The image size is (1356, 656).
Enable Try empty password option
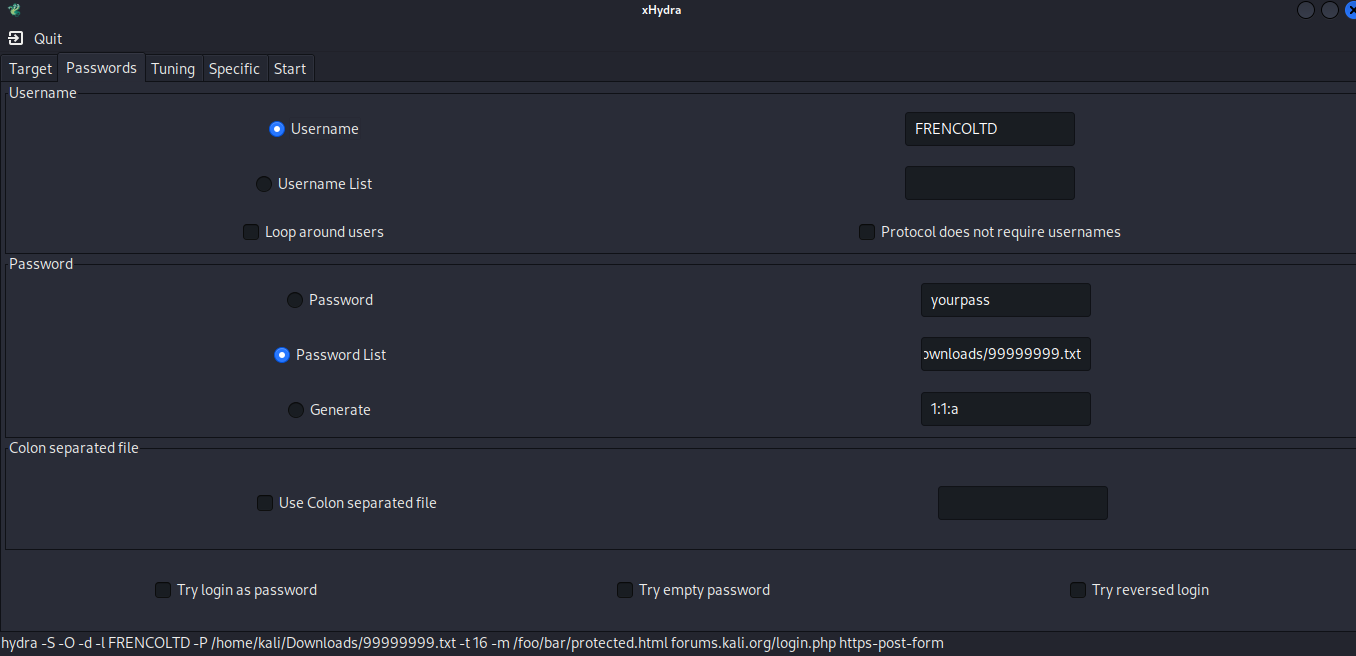click(625, 590)
